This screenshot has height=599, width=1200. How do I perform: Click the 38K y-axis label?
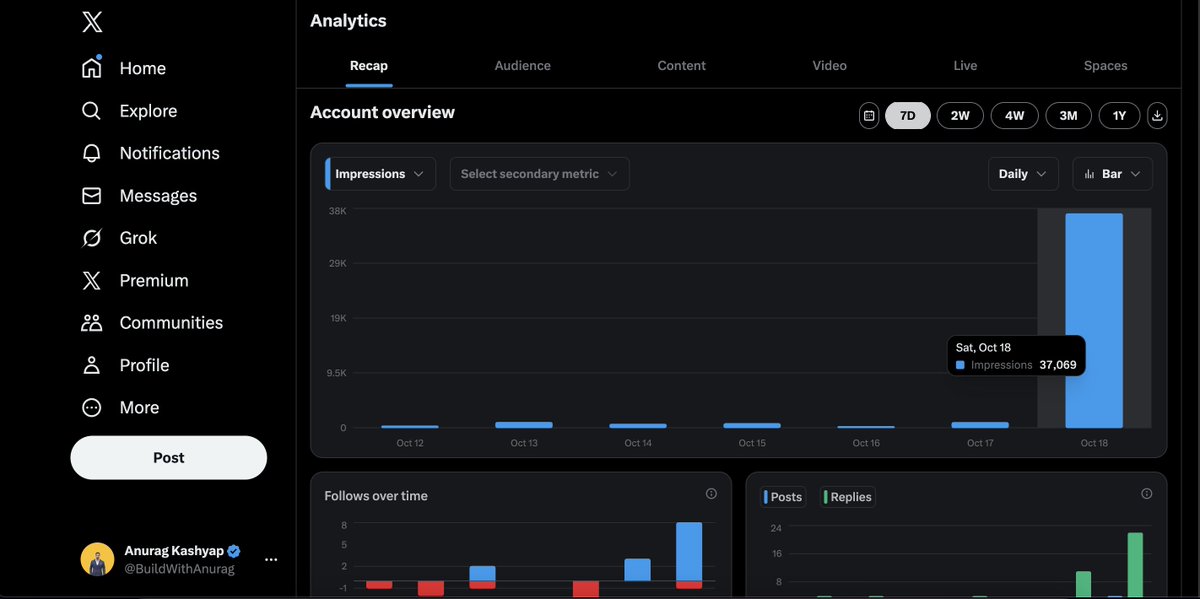coord(338,211)
